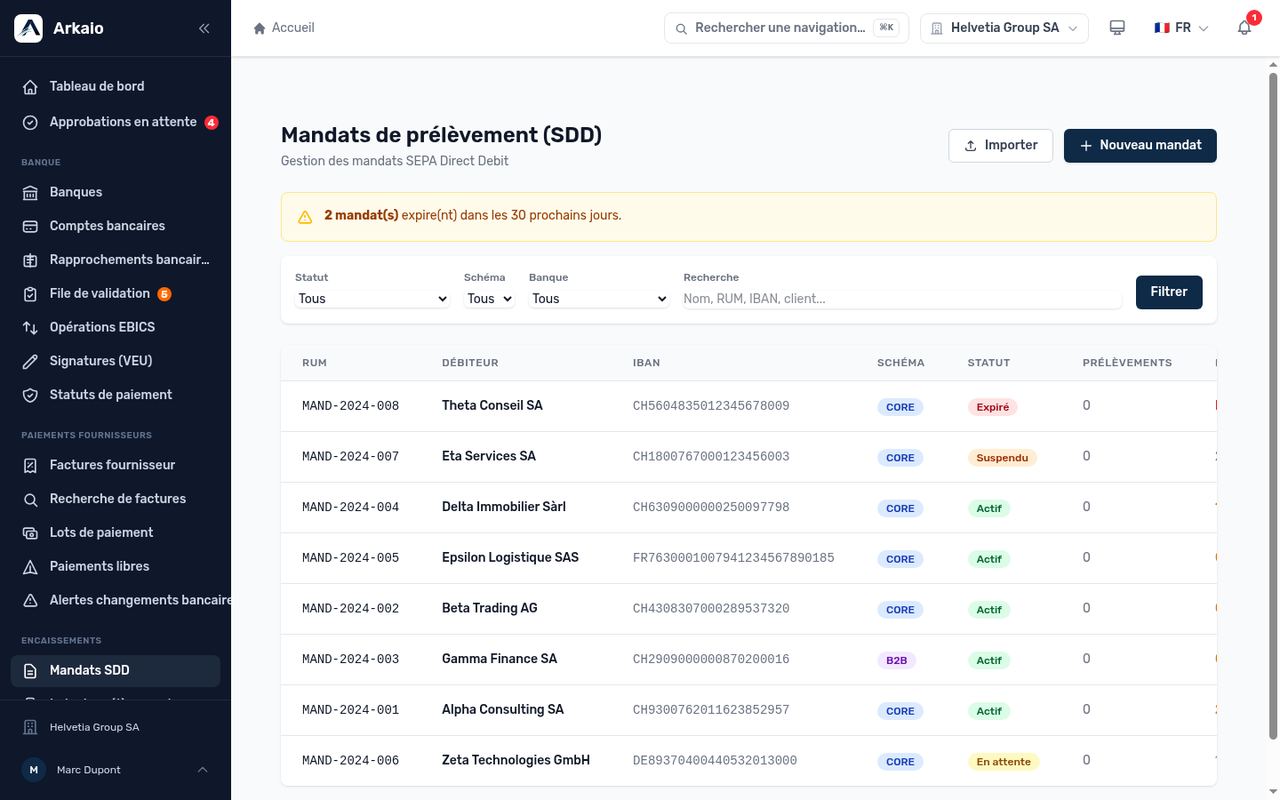The height and width of the screenshot is (800, 1280).
Task: Click the Rapprochements bancaires icon
Action: 30,260
